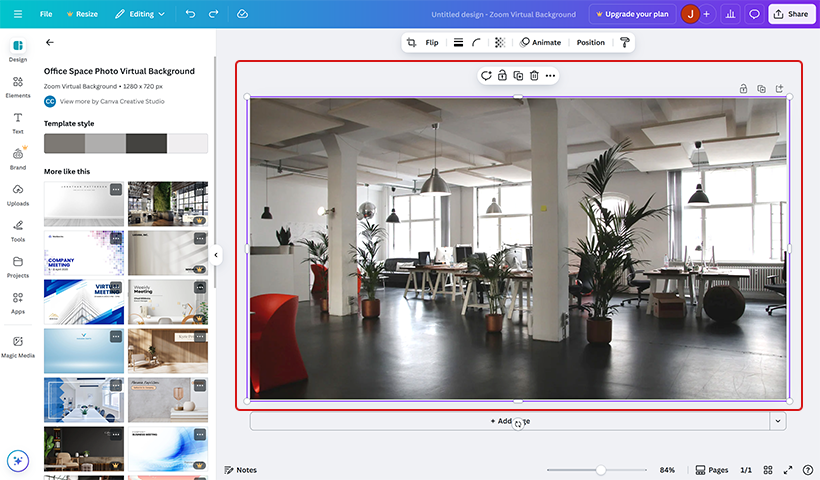The image size is (820, 480).
Task: Pick the dark charcoal template style swatch
Action: click(x=146, y=143)
